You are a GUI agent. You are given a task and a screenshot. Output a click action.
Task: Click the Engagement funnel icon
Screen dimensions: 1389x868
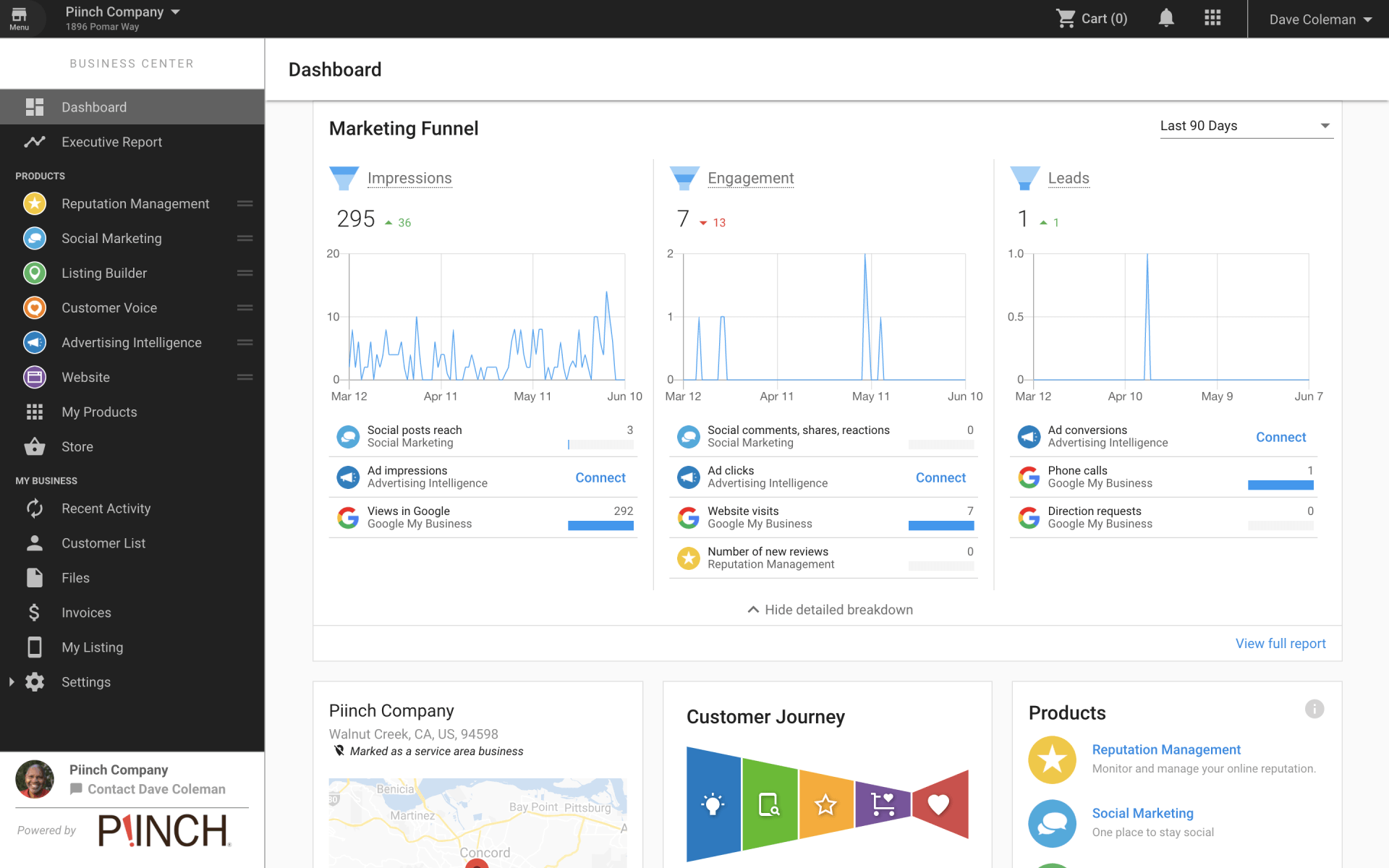pos(684,179)
